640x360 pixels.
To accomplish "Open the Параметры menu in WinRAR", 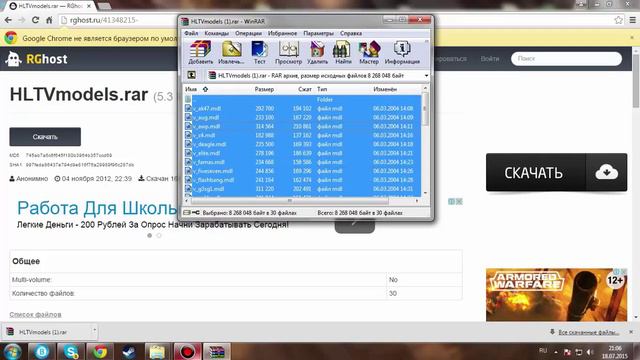I will (x=318, y=33).
